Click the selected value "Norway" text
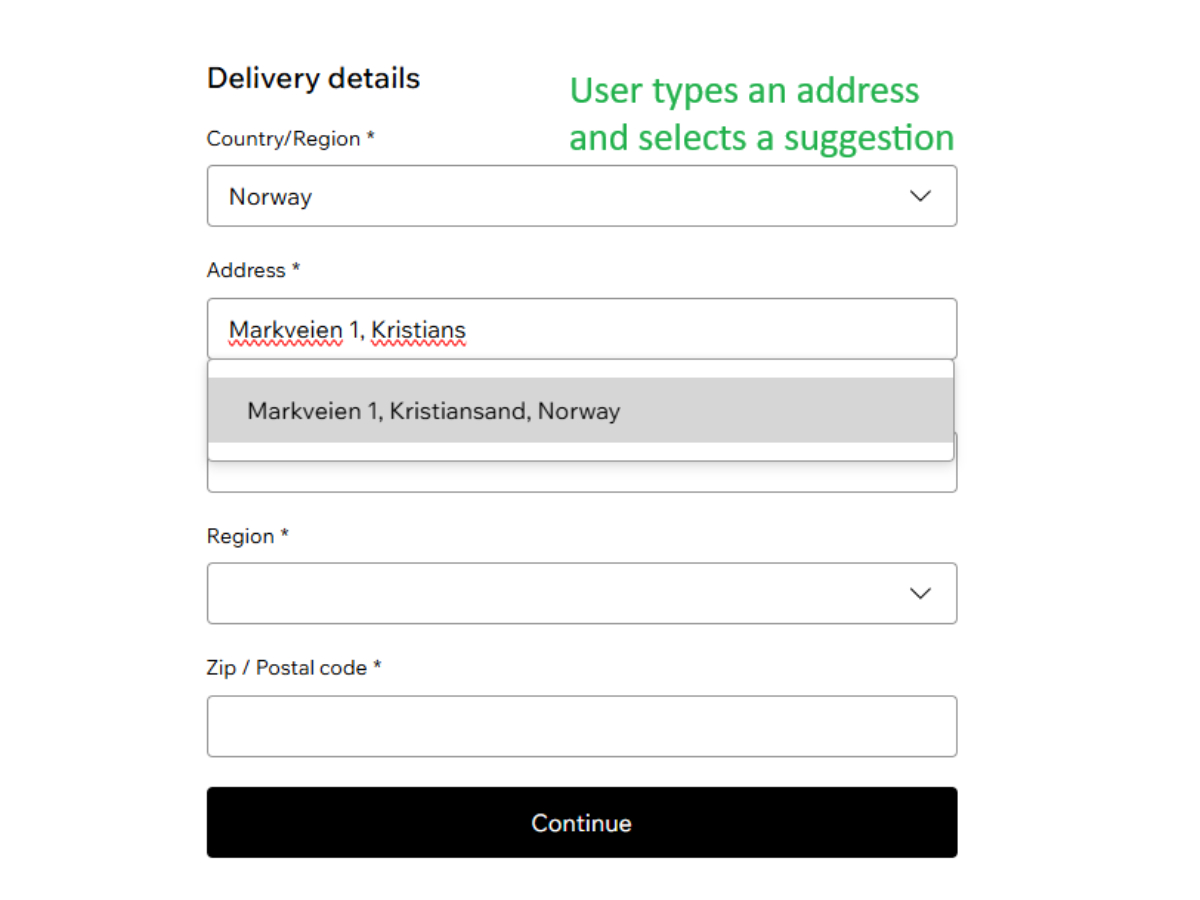Image resolution: width=1200 pixels, height=900 pixels. [270, 197]
